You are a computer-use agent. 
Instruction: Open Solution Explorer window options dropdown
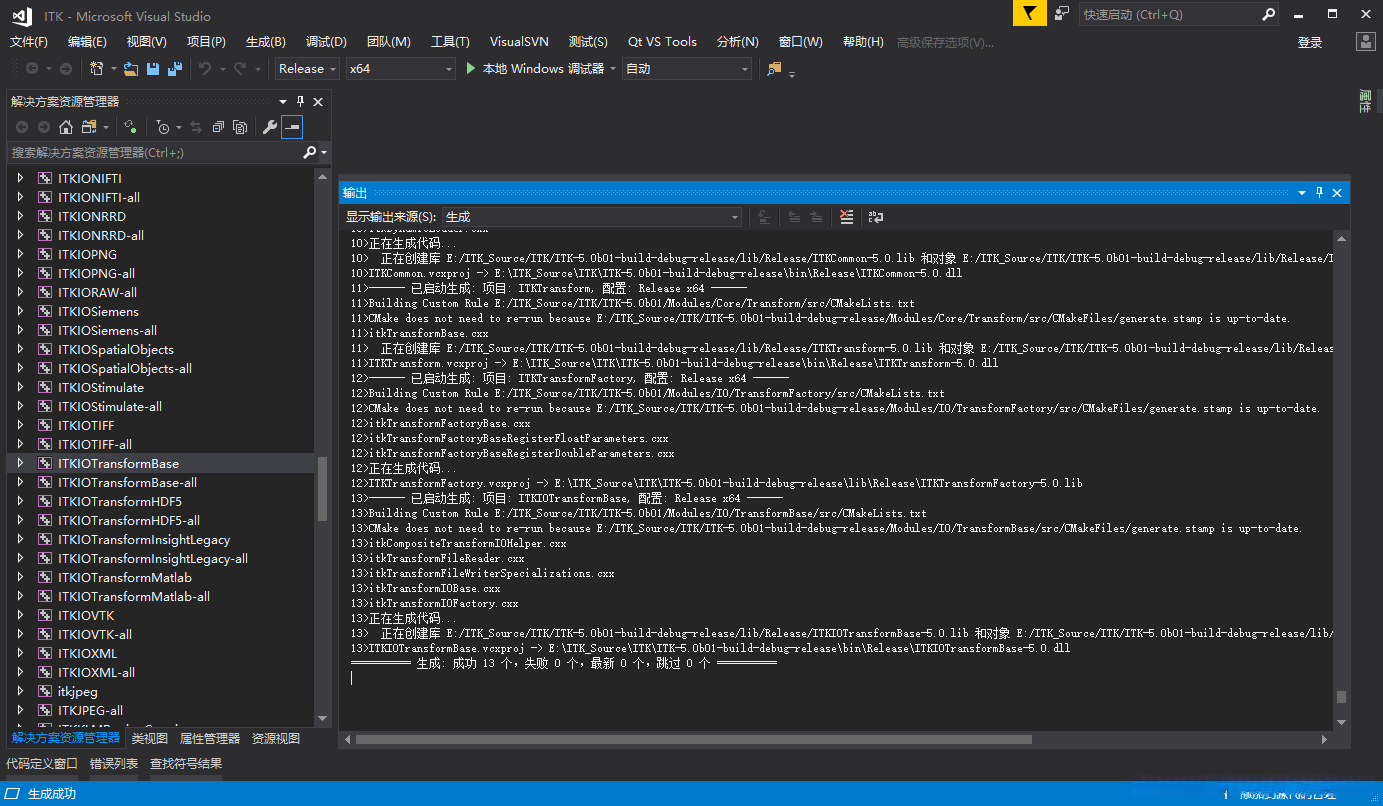[x=283, y=101]
